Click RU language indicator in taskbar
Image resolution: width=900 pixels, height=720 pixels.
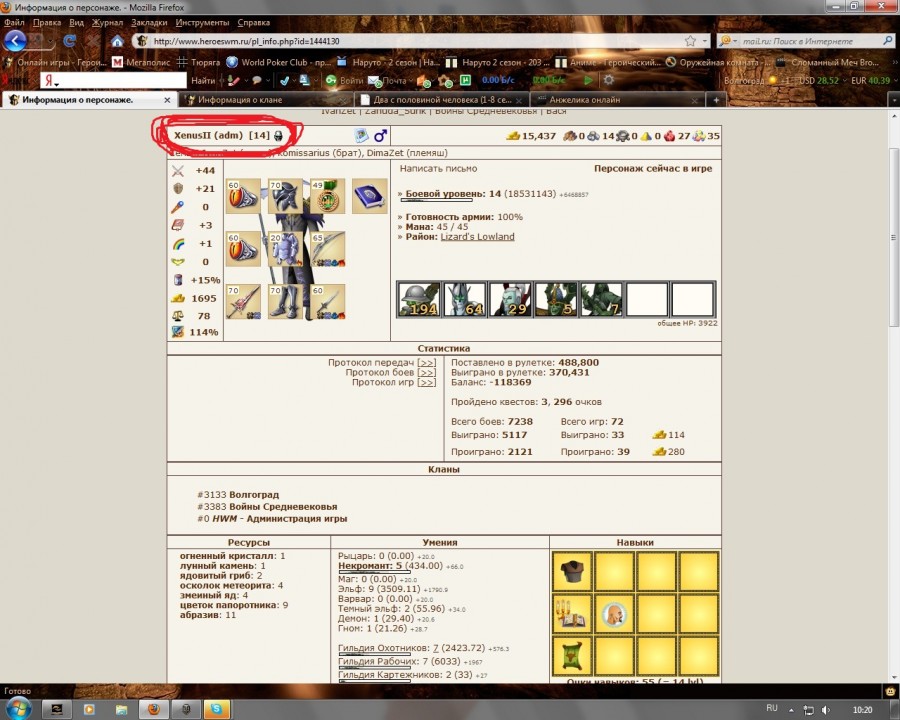point(772,709)
